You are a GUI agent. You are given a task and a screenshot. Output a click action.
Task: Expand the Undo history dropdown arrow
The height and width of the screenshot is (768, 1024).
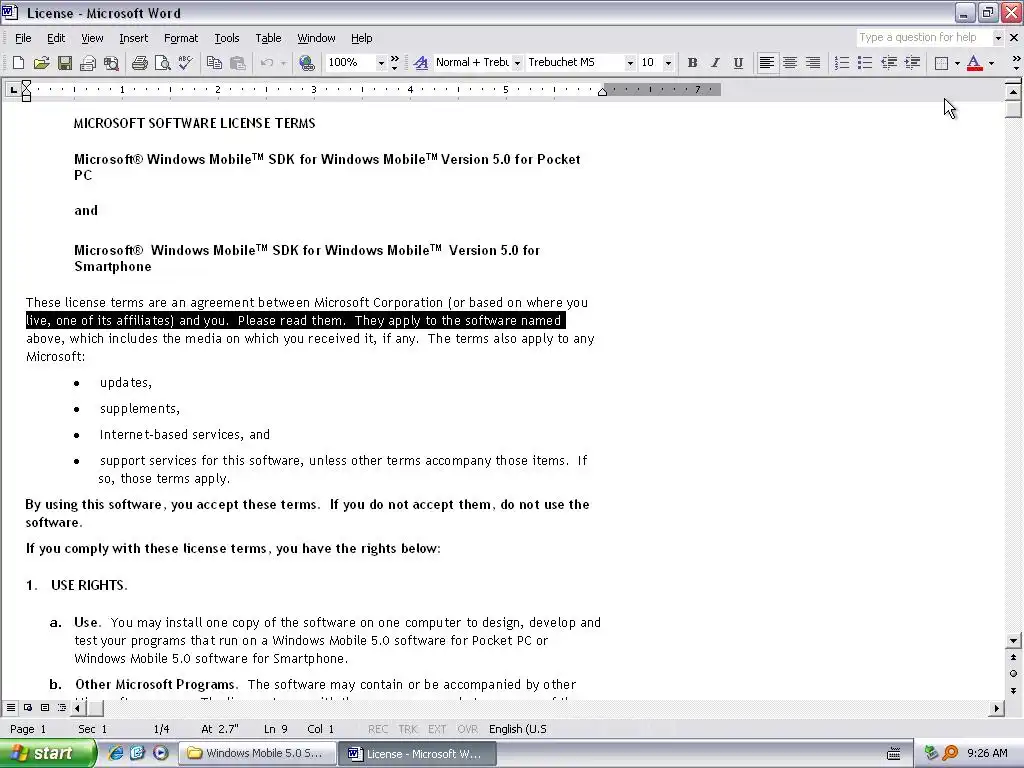coord(283,63)
